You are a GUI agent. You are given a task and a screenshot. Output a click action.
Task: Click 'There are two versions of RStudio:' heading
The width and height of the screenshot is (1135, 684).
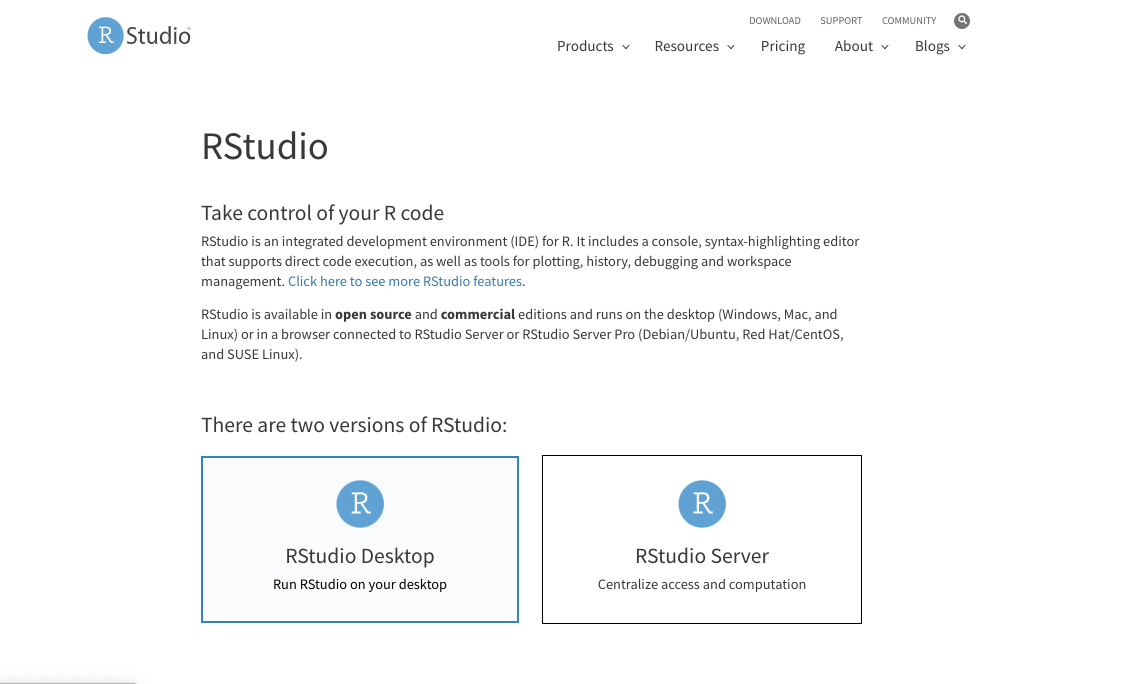tap(354, 425)
